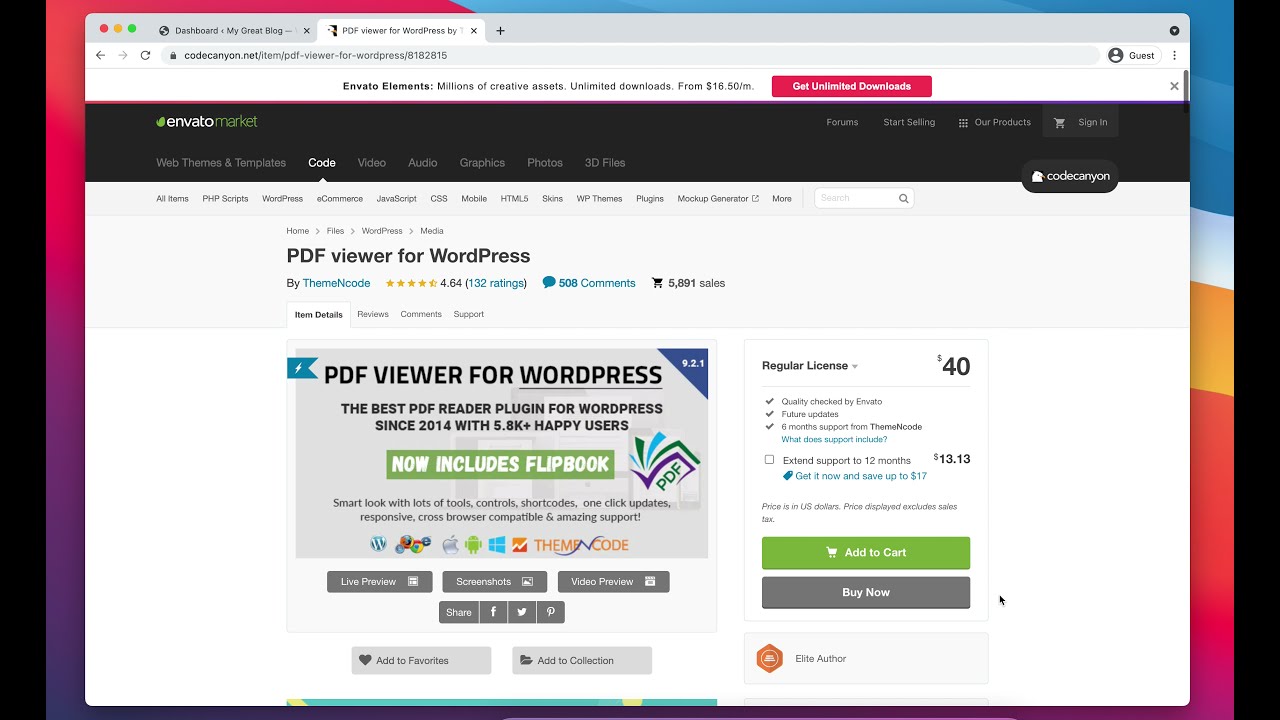
Task: Click the browser back arrow
Action: point(100,55)
